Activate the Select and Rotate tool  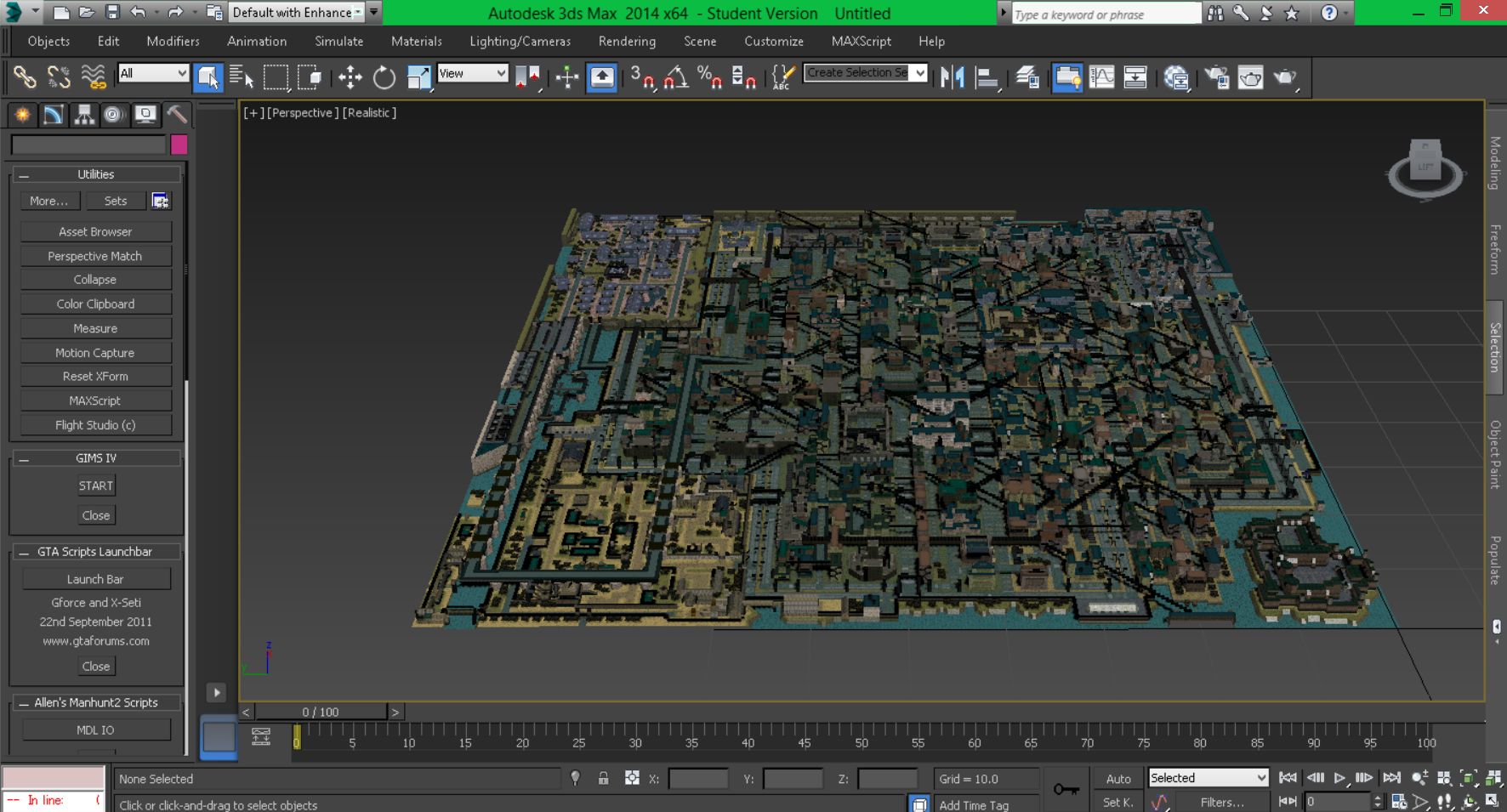point(384,77)
